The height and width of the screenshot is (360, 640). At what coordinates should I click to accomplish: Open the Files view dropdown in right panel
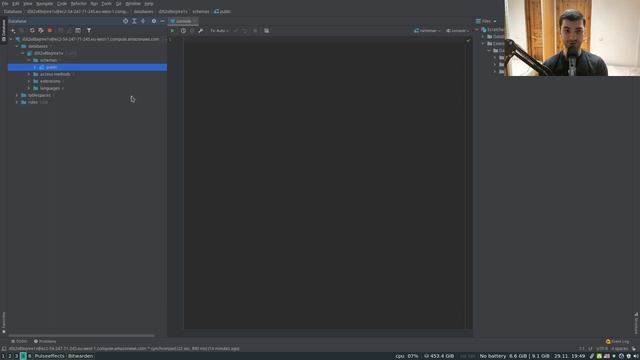tap(486, 21)
